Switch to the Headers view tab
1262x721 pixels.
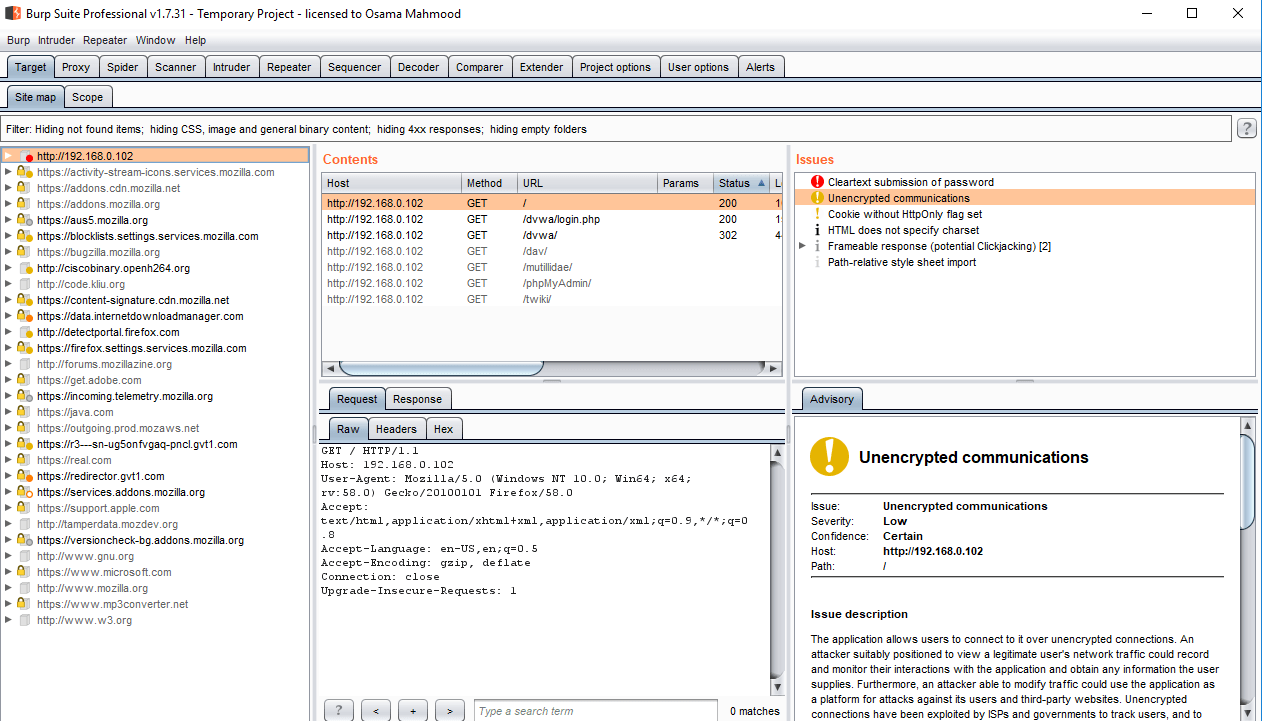coord(396,429)
